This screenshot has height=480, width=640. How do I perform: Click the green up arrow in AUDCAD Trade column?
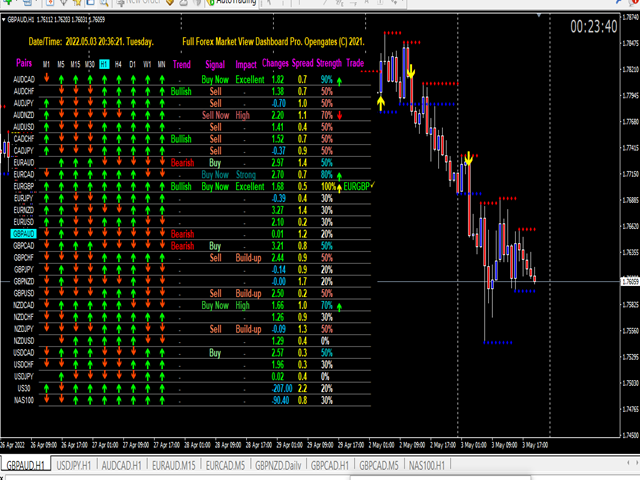(x=339, y=79)
